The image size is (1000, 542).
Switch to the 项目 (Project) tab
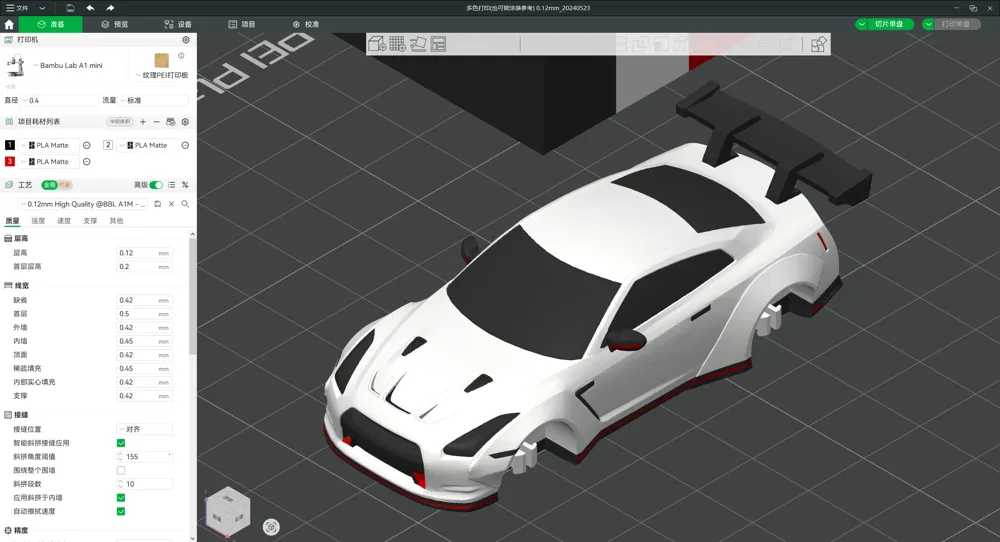tap(242, 24)
